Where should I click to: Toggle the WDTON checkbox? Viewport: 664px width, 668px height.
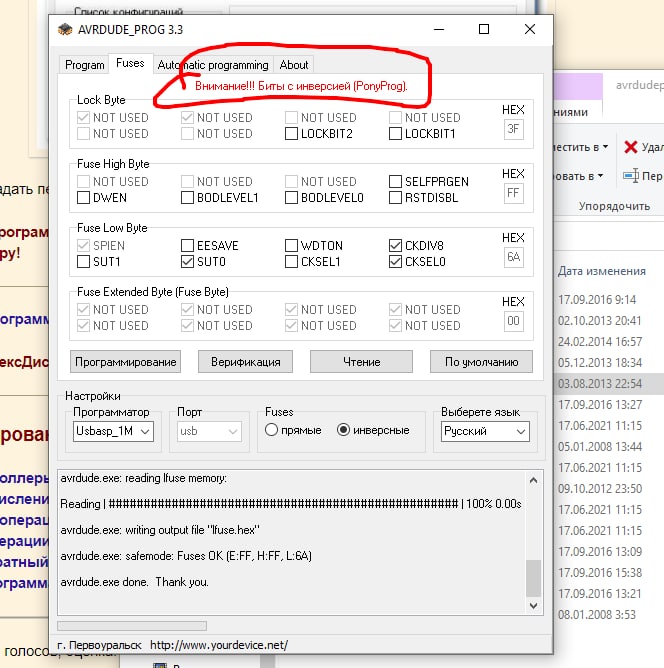coord(291,245)
